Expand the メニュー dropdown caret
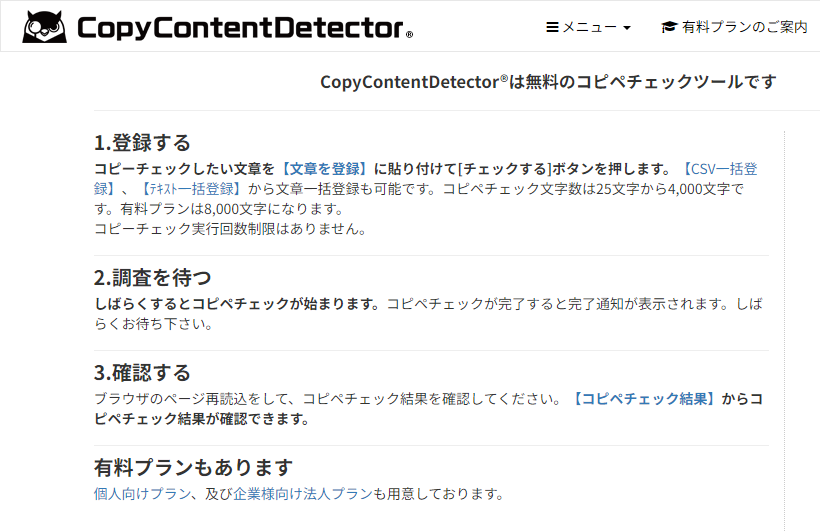This screenshot has height=531, width=820. point(627,28)
